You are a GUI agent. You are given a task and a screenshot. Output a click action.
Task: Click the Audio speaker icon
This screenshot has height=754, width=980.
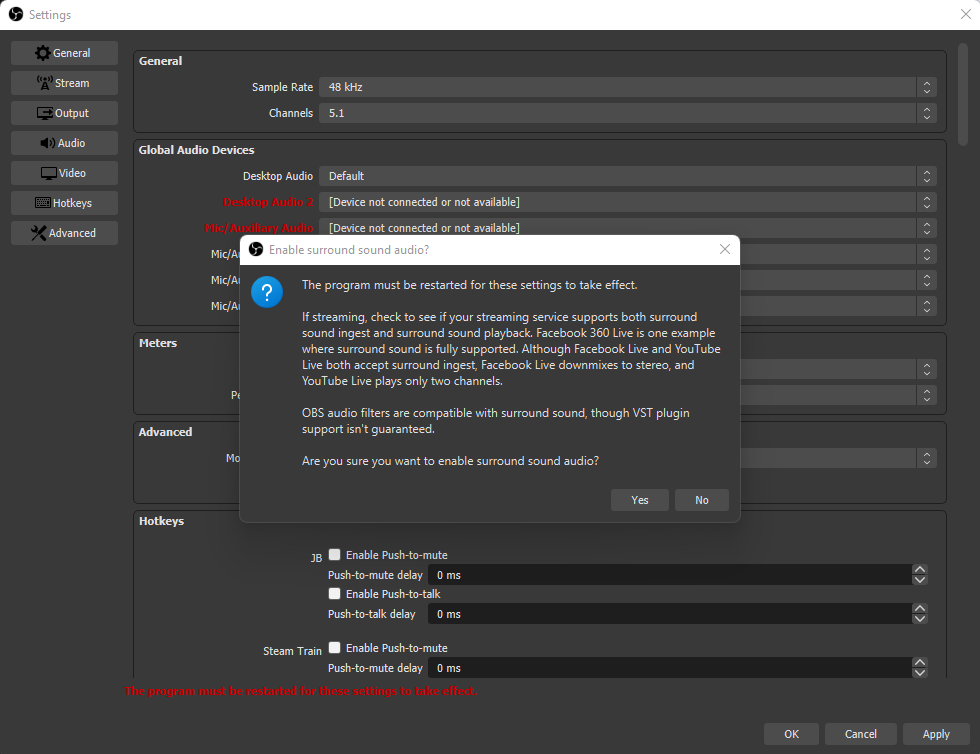click(48, 143)
